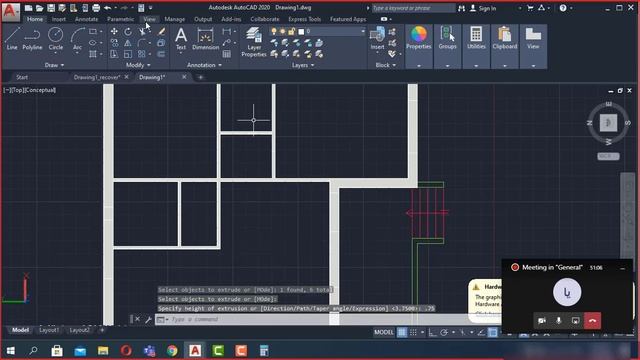Pick the Mirror tool in Modify panel
This screenshot has width=640, height=360.
[128, 43]
